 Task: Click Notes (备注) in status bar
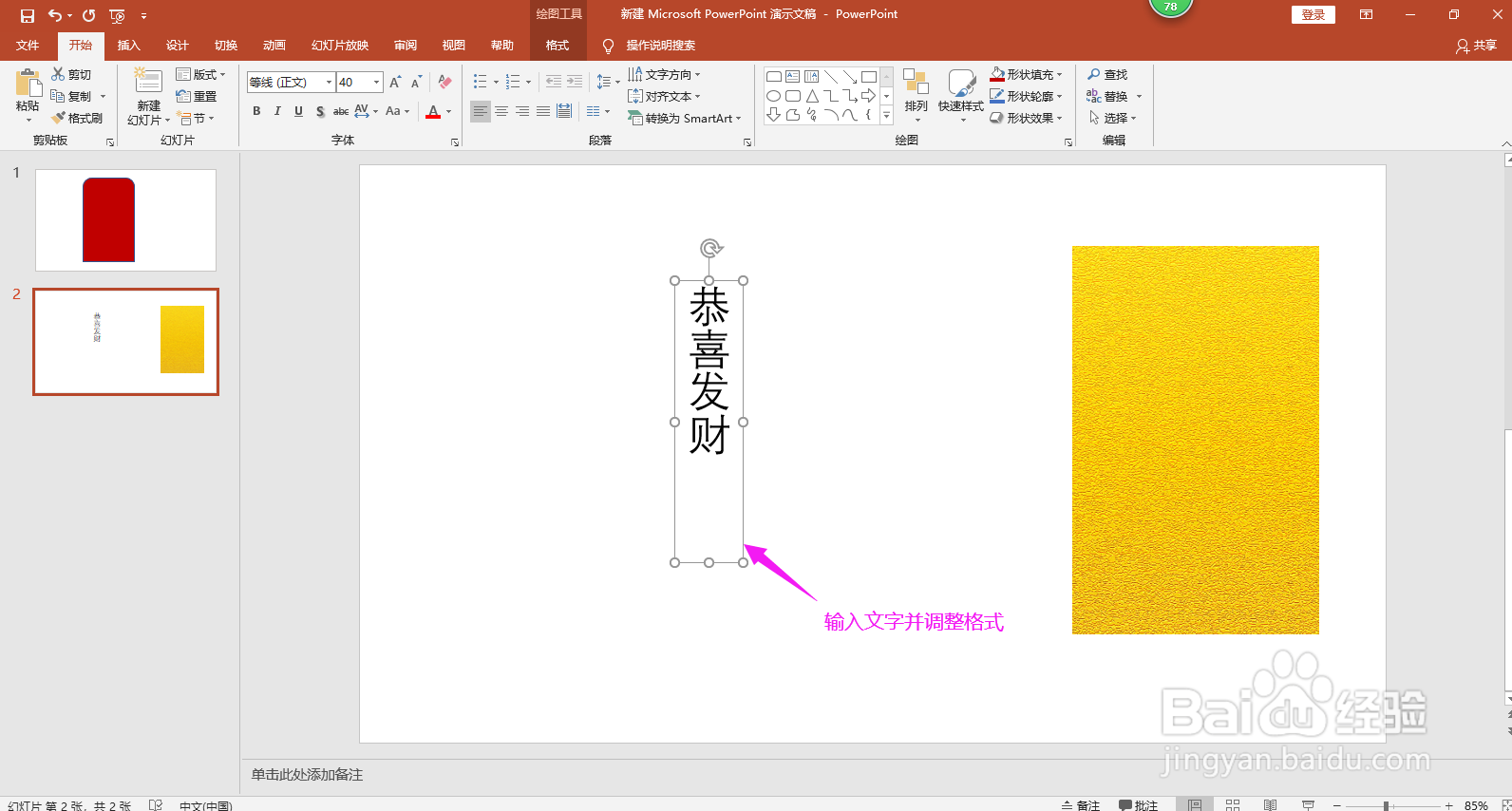click(1081, 804)
